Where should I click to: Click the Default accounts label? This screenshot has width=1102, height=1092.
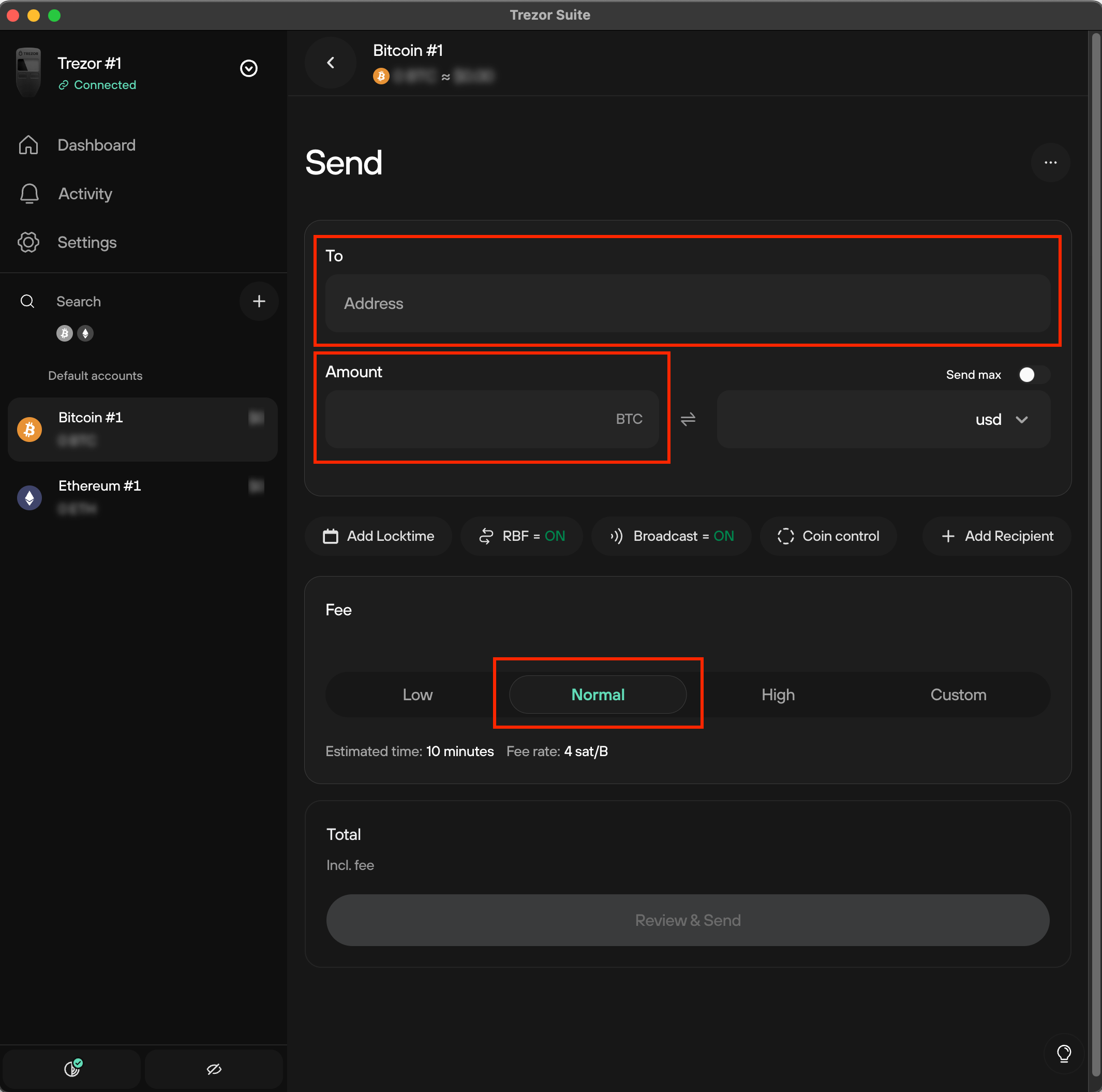click(95, 375)
